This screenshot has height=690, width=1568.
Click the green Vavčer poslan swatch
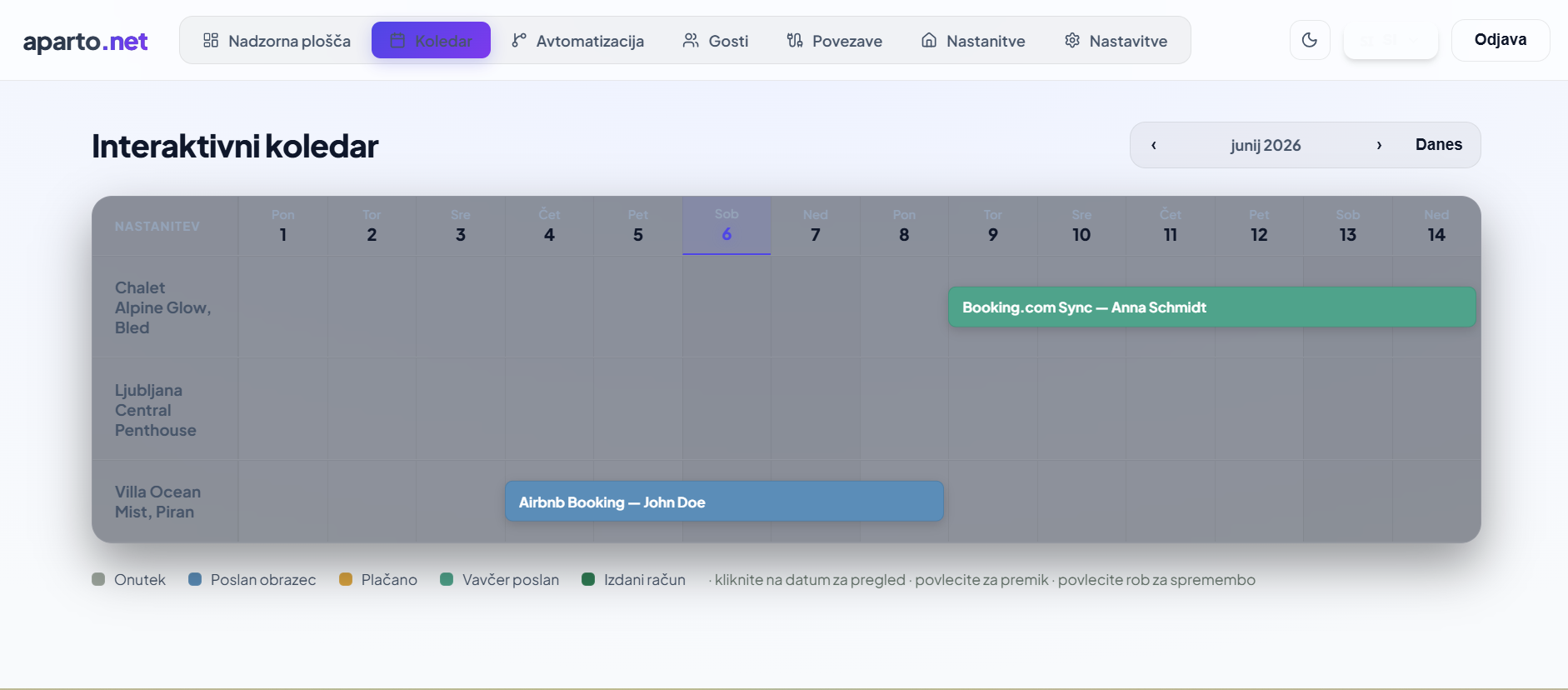point(447,579)
